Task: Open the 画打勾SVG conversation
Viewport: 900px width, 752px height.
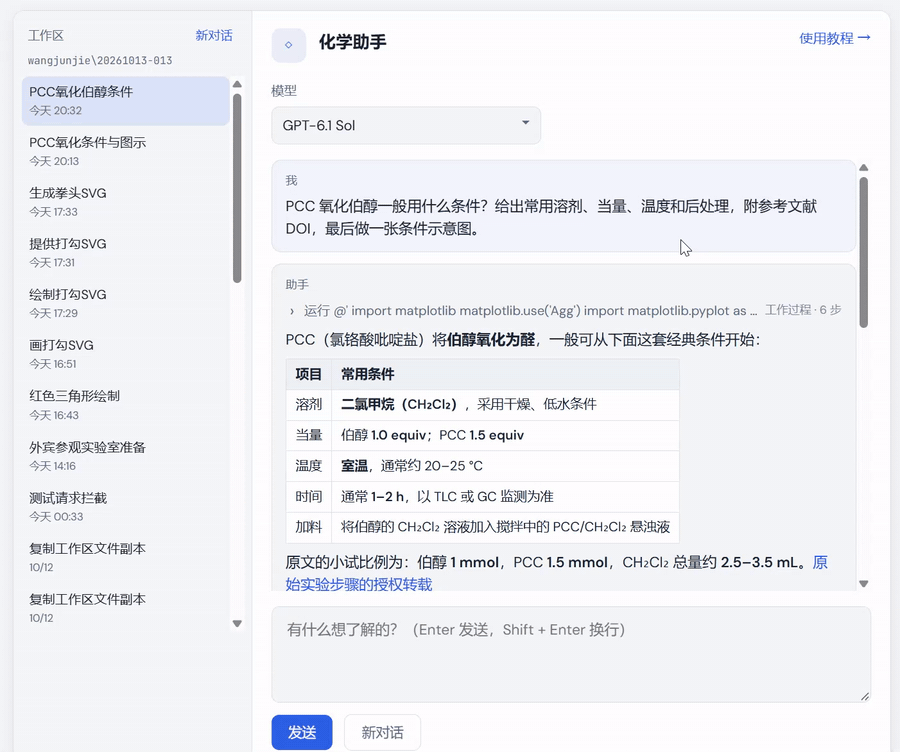Action: click(126, 354)
